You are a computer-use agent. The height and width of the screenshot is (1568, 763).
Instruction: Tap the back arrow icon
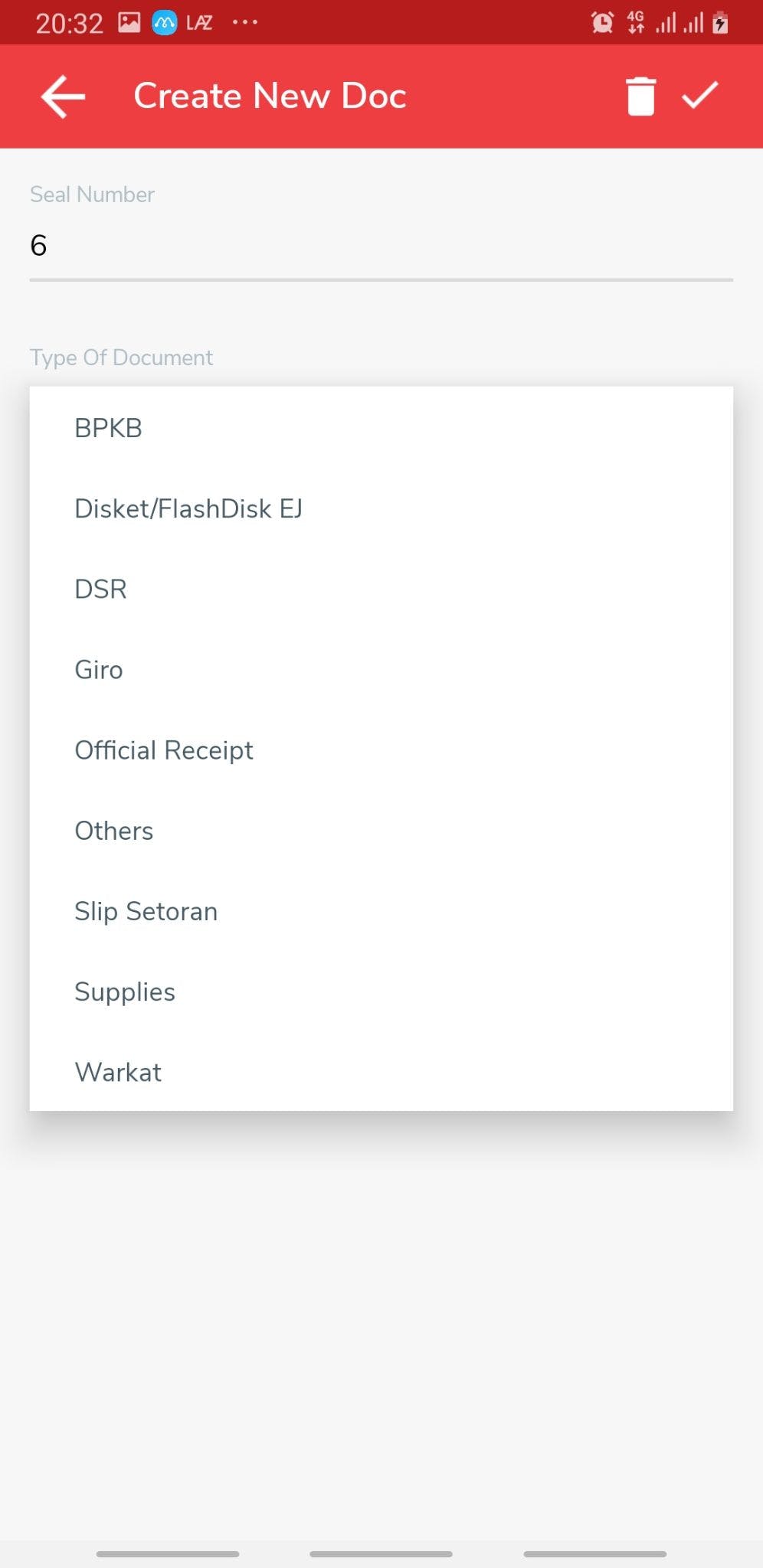click(x=63, y=96)
